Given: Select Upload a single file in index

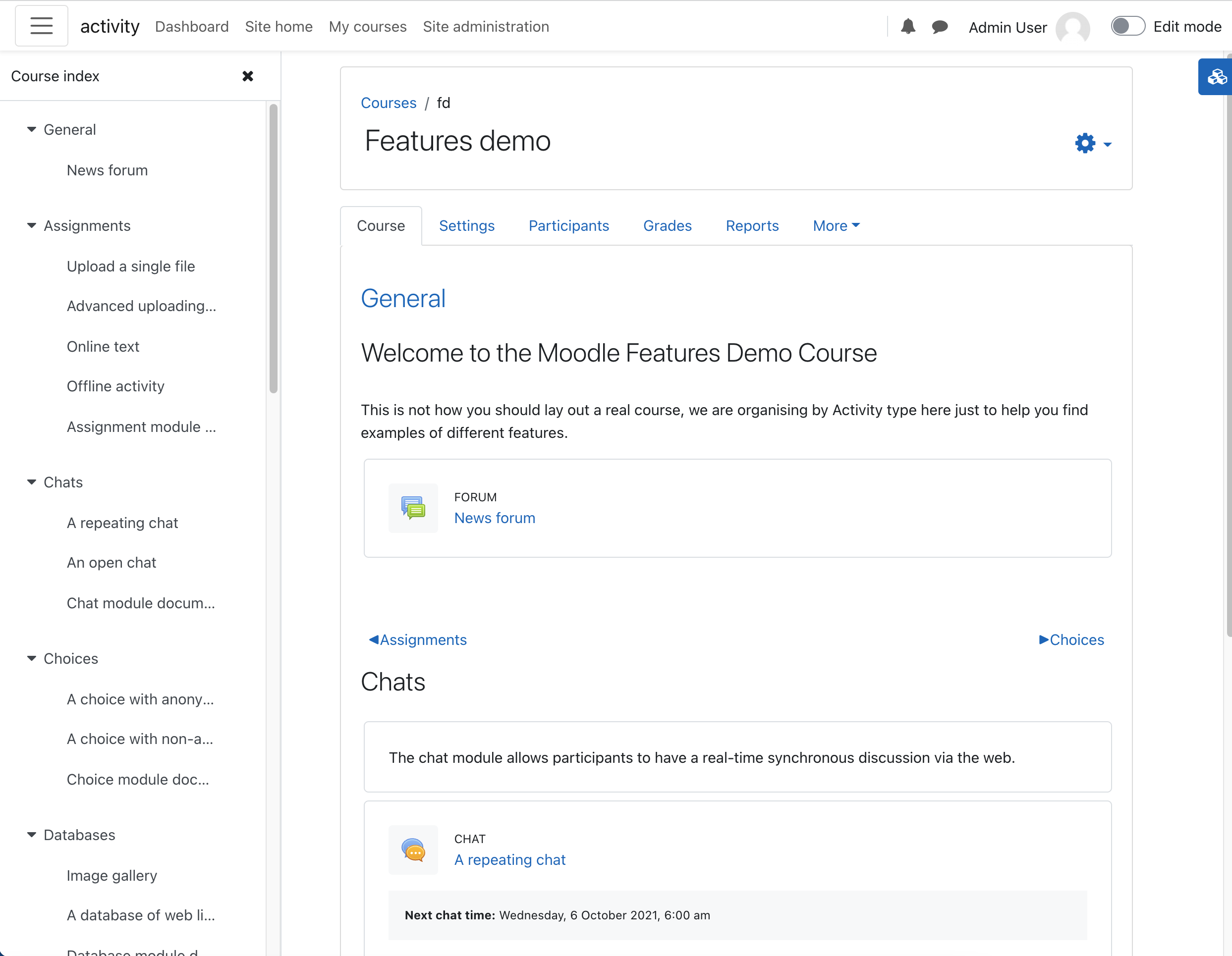Looking at the screenshot, I should click(x=131, y=266).
